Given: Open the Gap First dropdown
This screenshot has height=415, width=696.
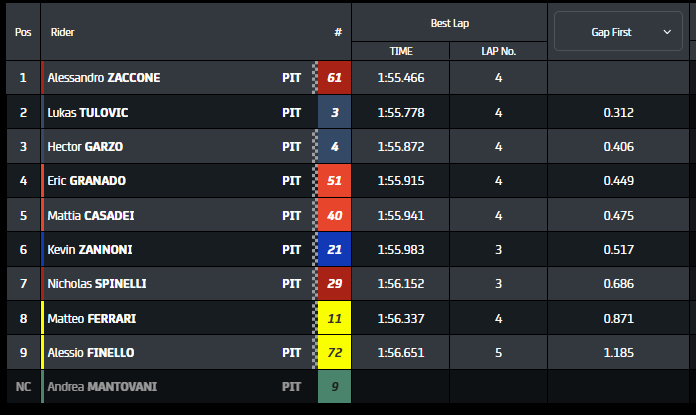Looking at the screenshot, I should (x=618, y=32).
